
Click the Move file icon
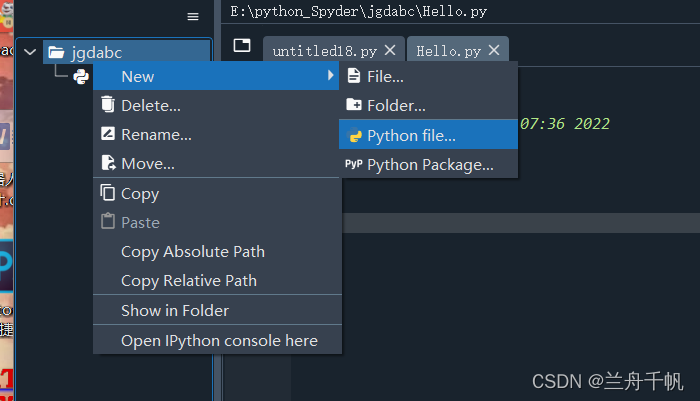108,163
